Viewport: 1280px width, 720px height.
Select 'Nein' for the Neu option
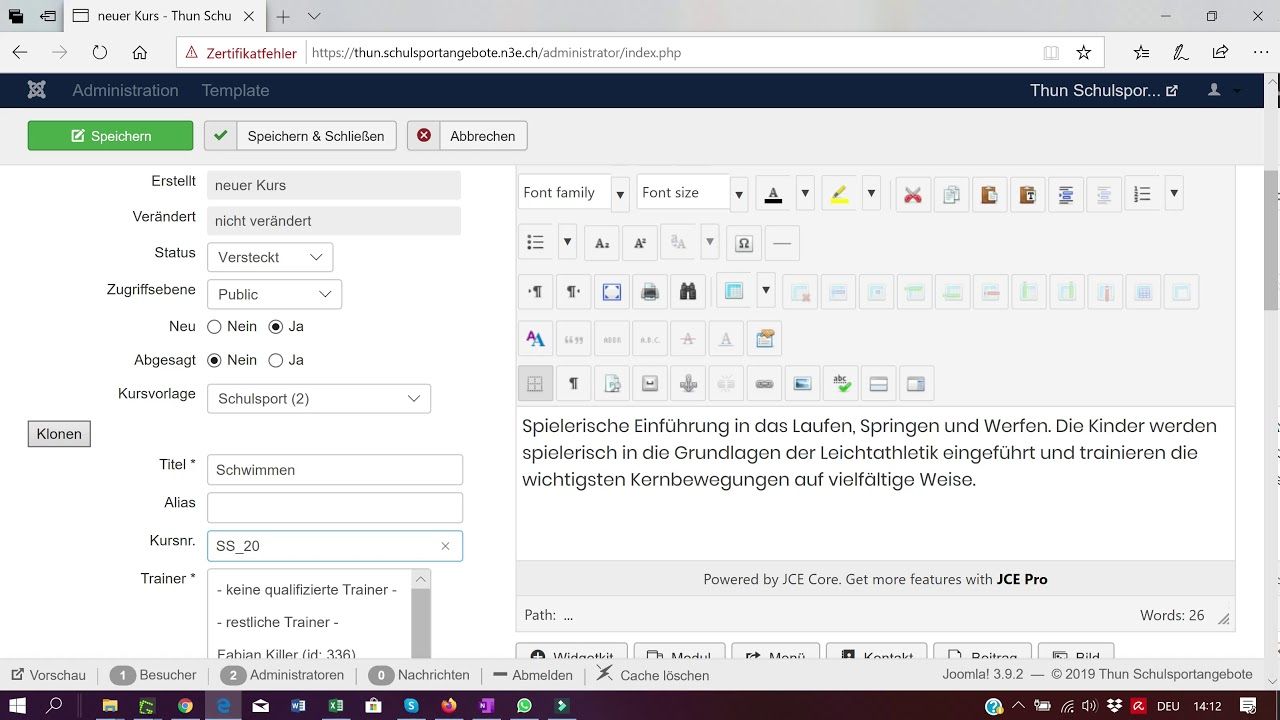214,327
